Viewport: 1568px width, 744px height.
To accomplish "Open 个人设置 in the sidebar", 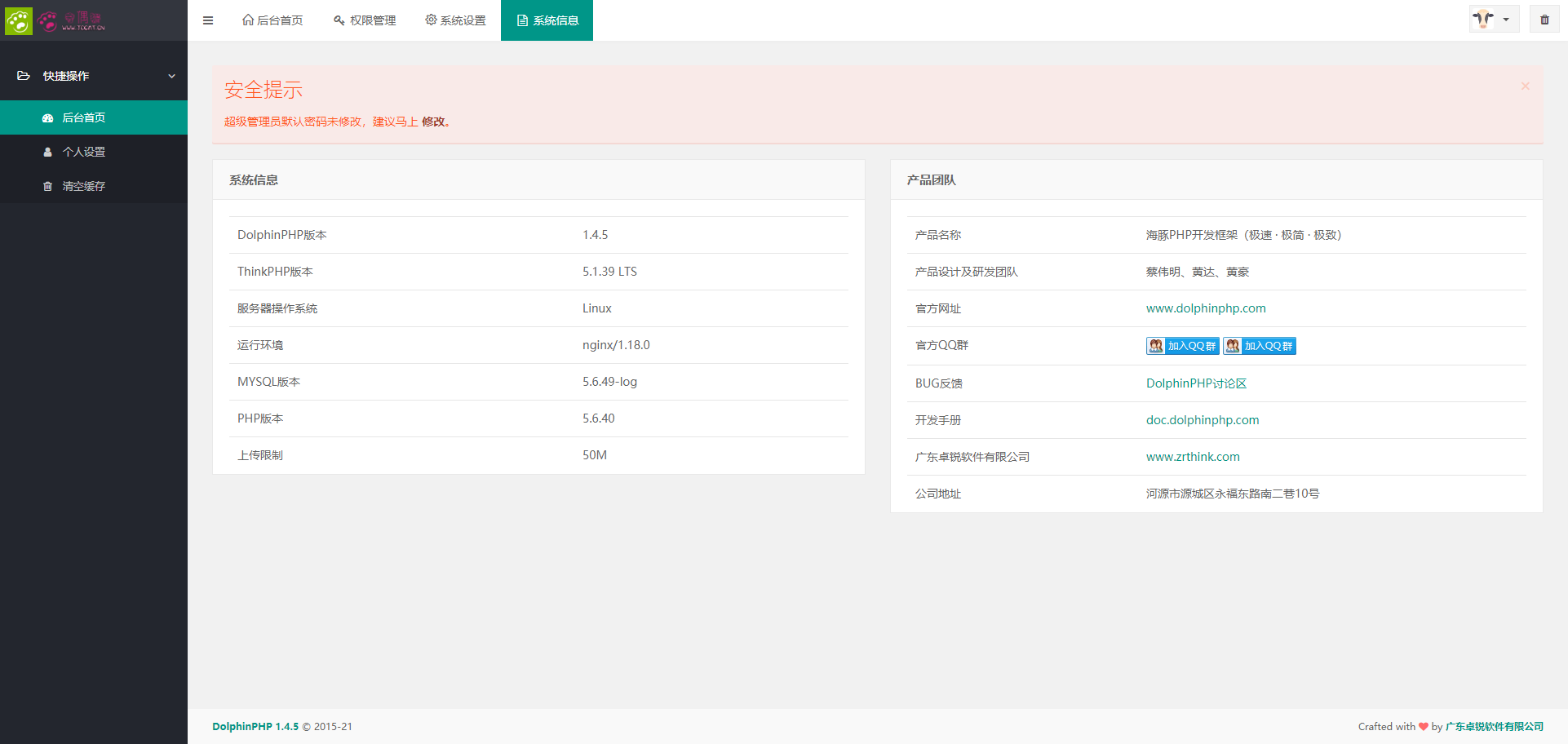I will [x=94, y=152].
